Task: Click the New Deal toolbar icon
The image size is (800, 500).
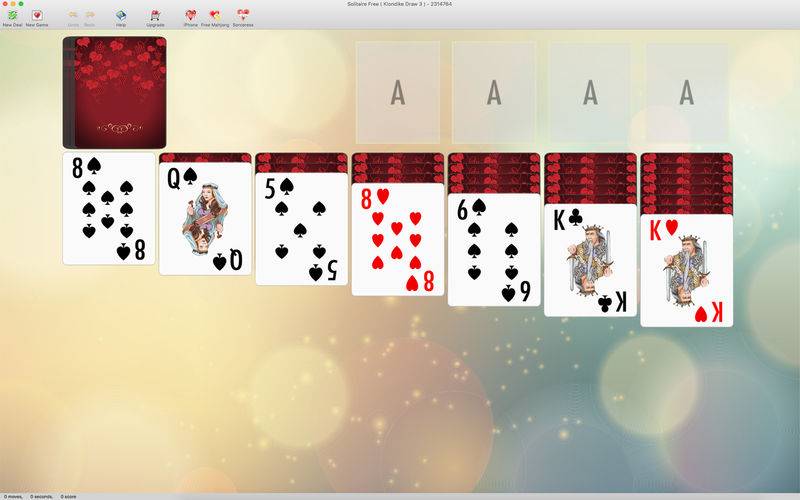Action: (12, 15)
